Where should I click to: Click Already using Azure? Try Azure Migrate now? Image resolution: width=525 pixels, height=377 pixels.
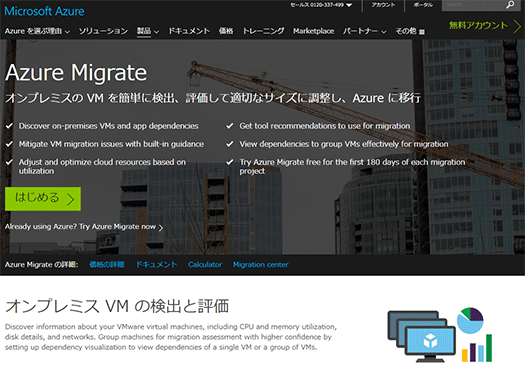[84, 227]
